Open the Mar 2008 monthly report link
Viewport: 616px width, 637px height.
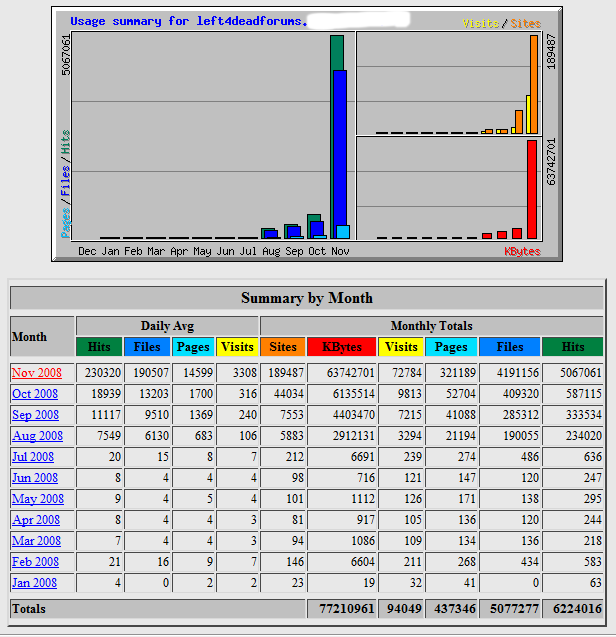[x=37, y=541]
